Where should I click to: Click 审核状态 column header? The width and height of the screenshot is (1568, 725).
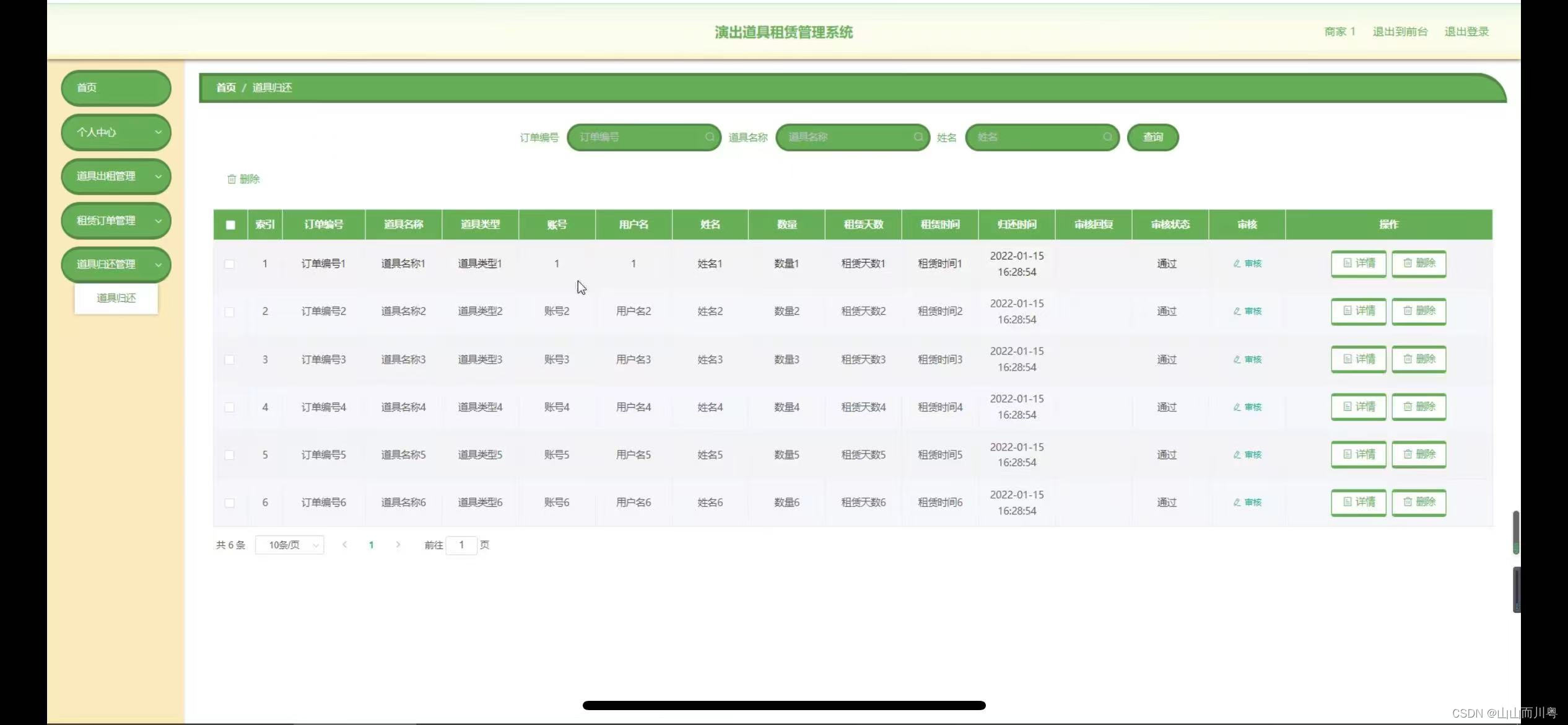(x=1170, y=224)
